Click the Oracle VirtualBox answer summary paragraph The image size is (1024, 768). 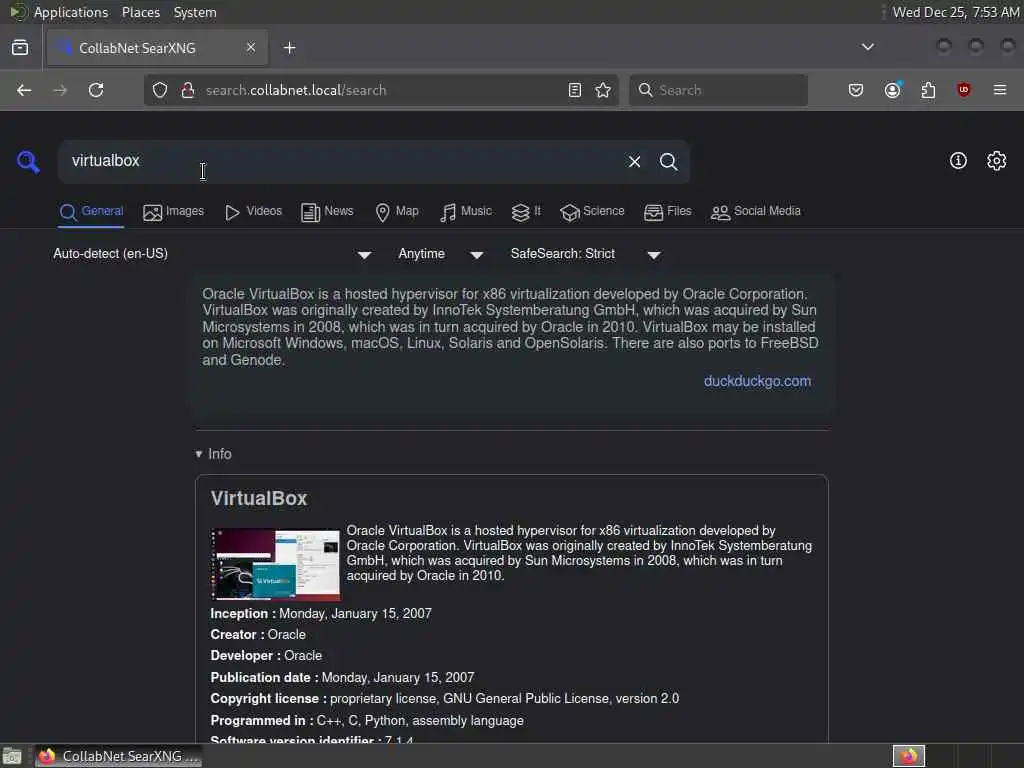coord(510,327)
